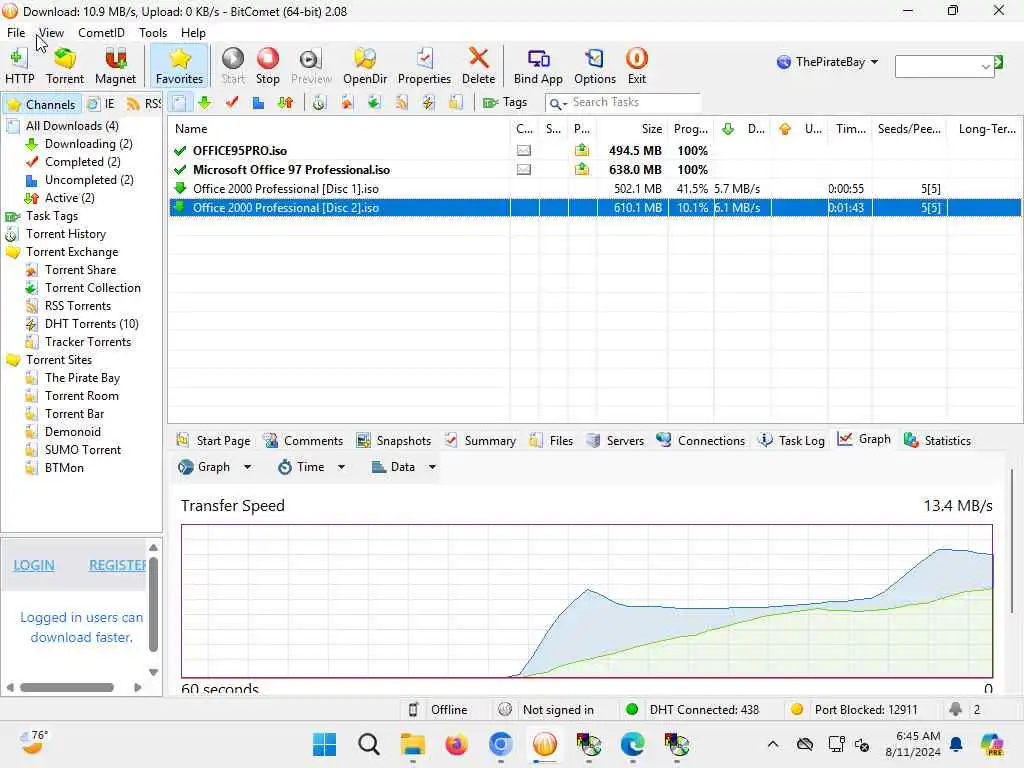1024x768 pixels.
Task: Open The Pirate Bay site entry
Action: (x=82, y=378)
